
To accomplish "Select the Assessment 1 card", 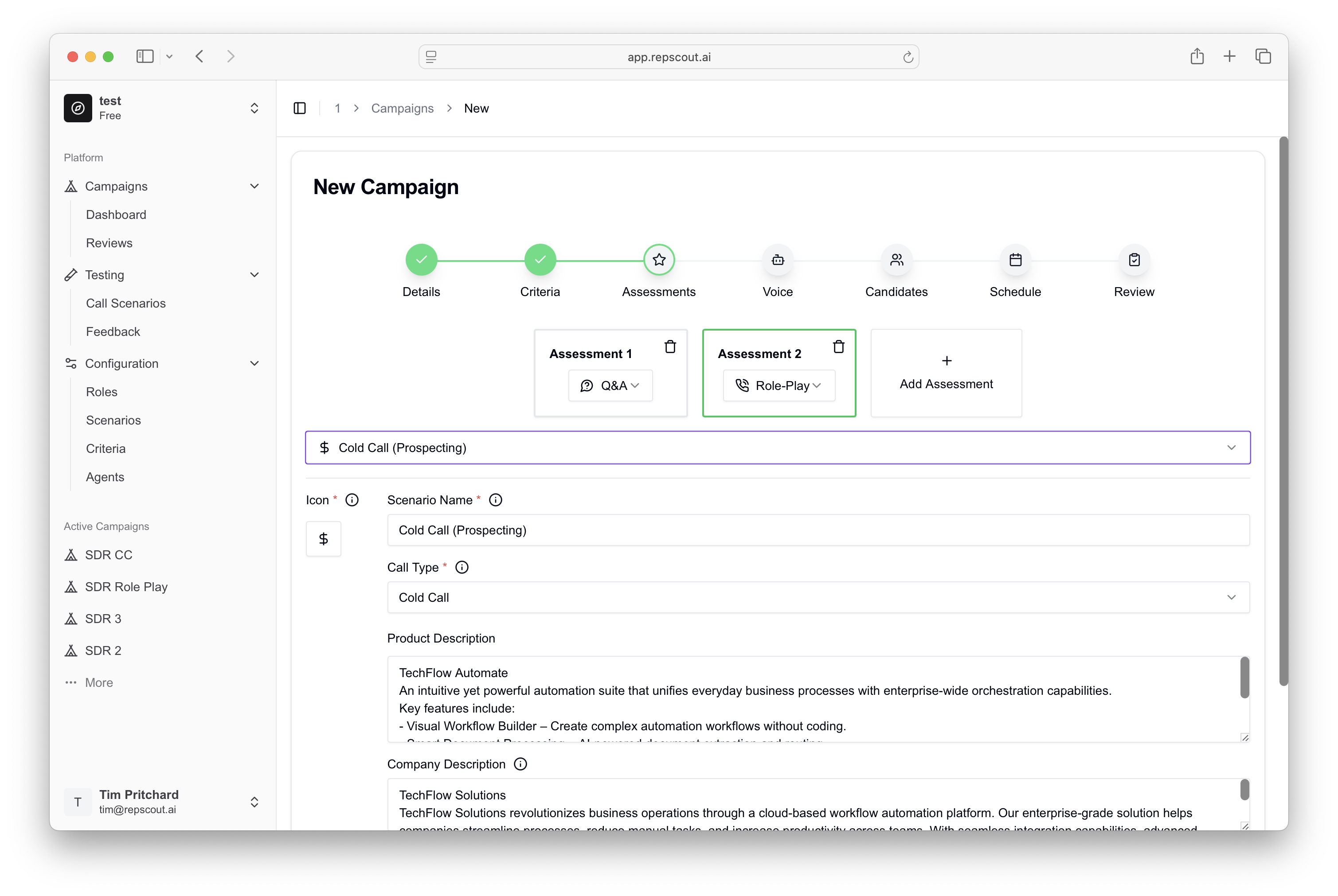I will 610,373.
